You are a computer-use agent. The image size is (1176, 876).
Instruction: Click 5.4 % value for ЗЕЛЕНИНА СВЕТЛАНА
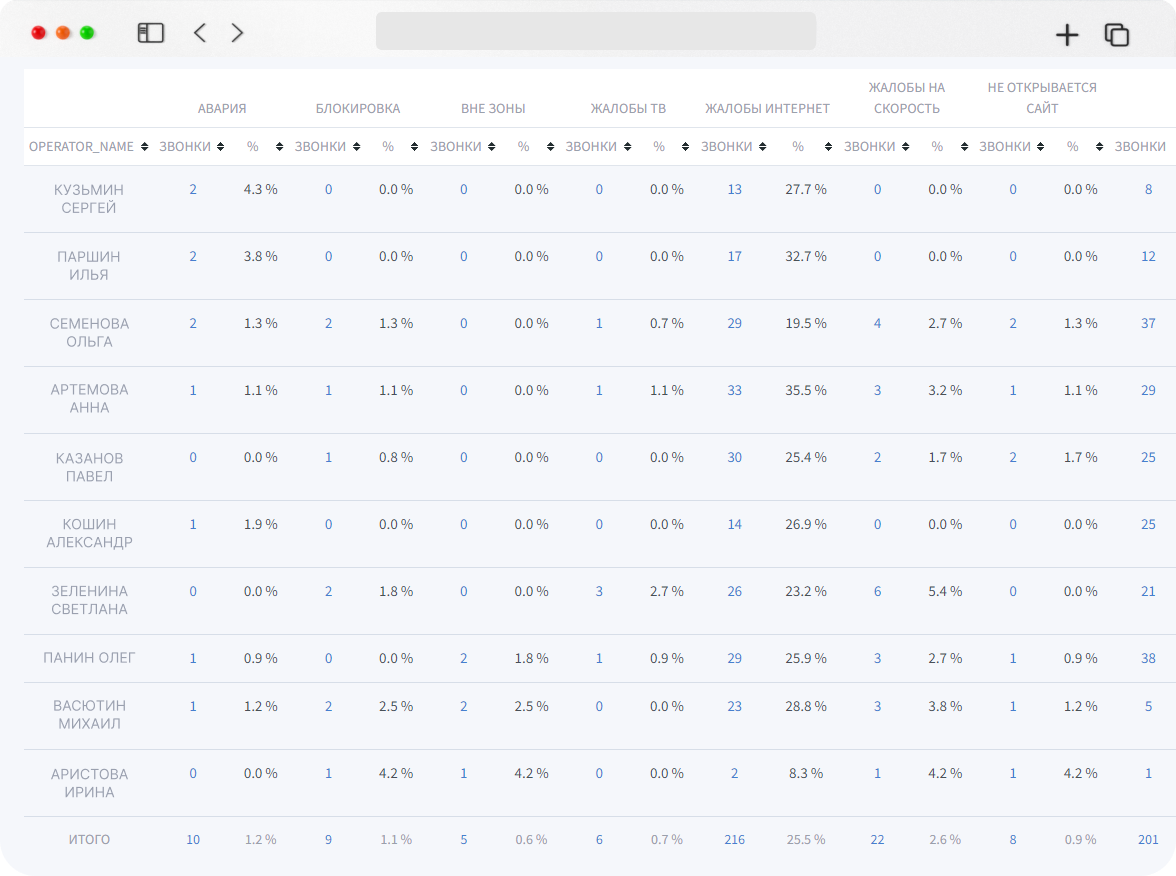(945, 592)
